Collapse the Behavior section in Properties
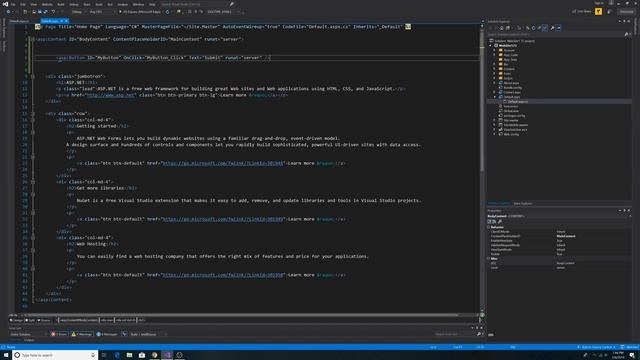Screen dimensions: 640x360 (489, 227)
